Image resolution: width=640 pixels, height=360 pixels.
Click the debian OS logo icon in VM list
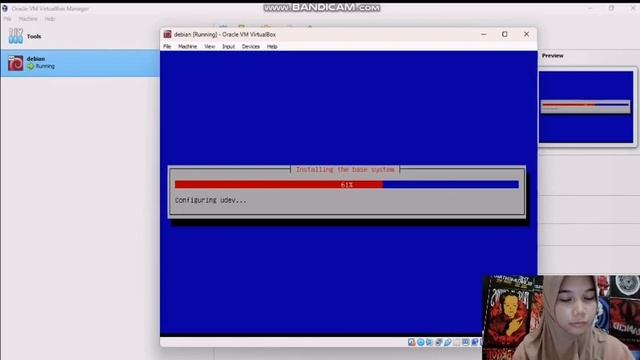tap(16, 63)
